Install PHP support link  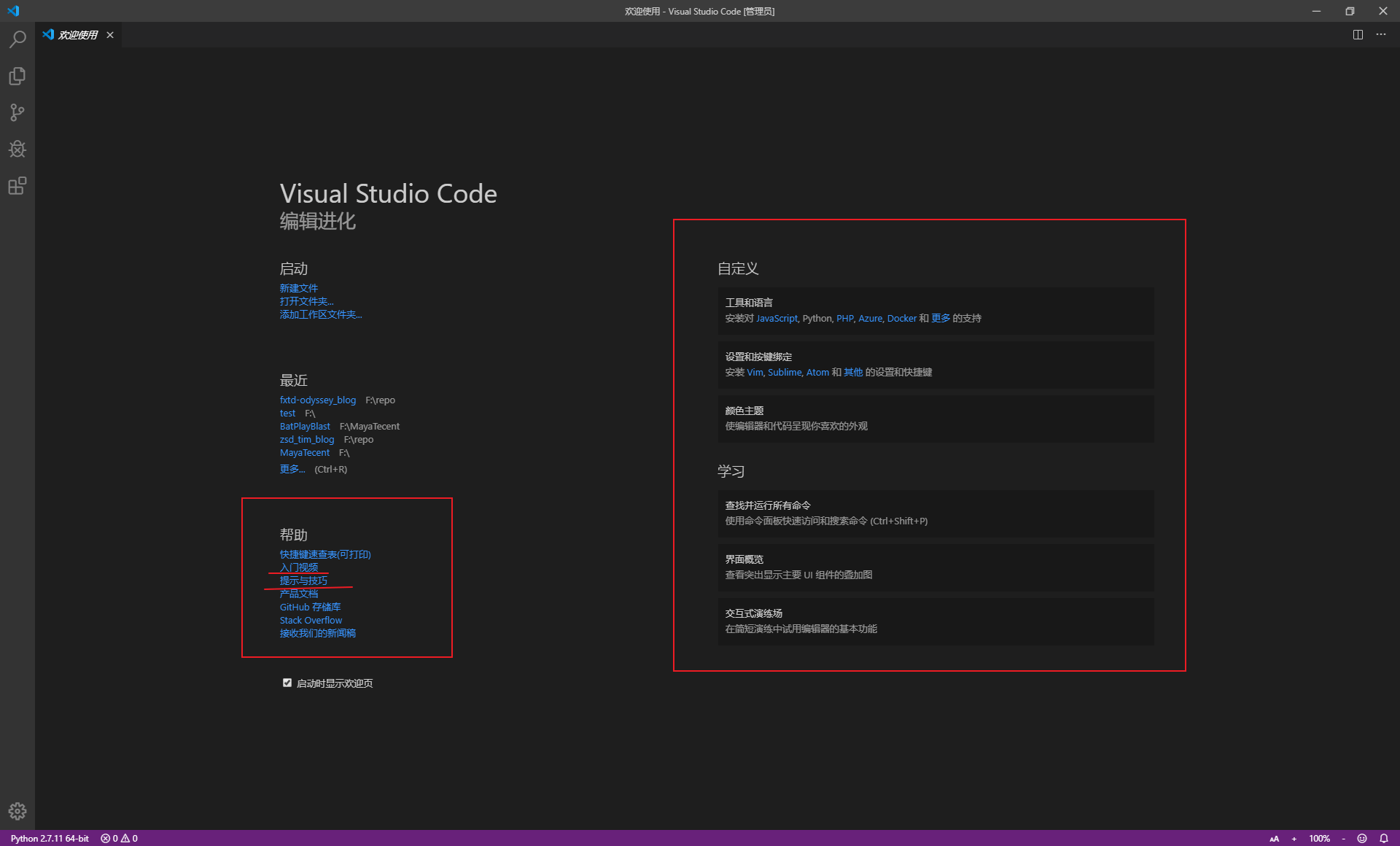pyautogui.click(x=844, y=318)
